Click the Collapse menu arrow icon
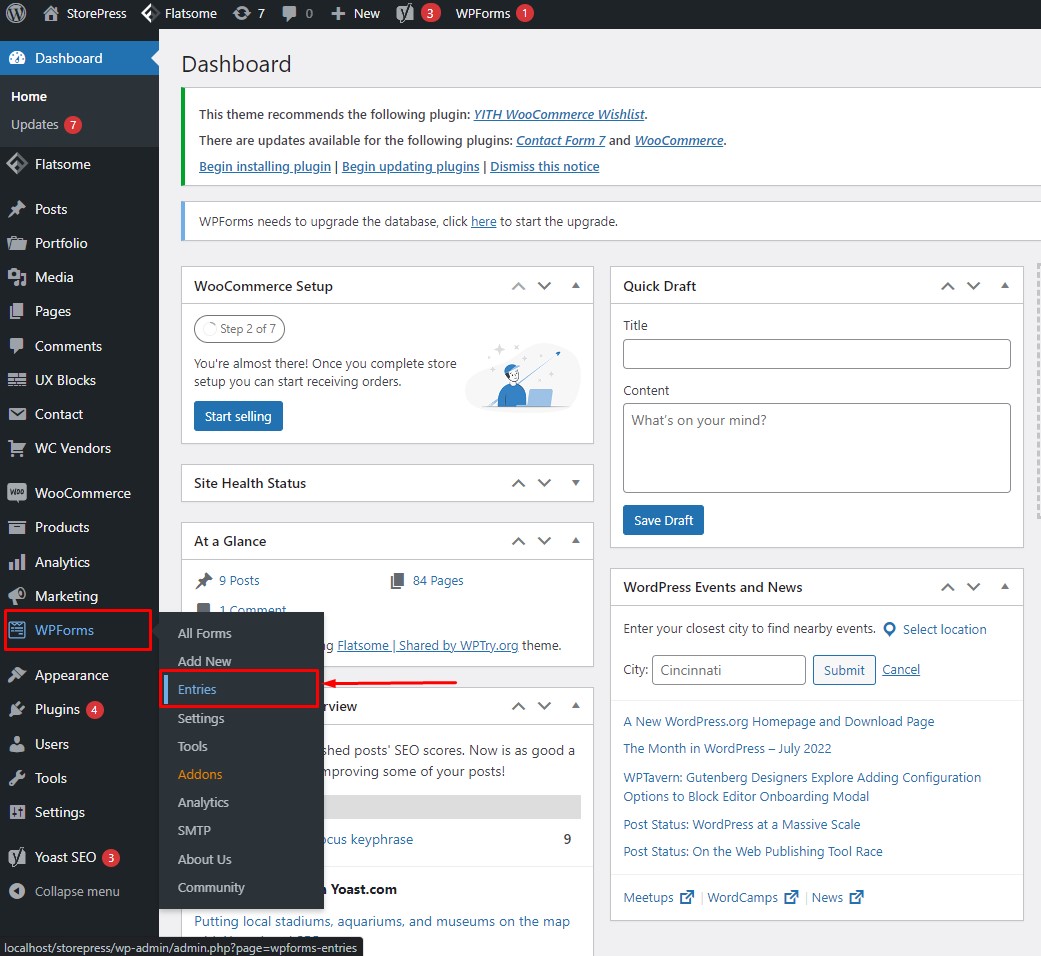 point(17,891)
